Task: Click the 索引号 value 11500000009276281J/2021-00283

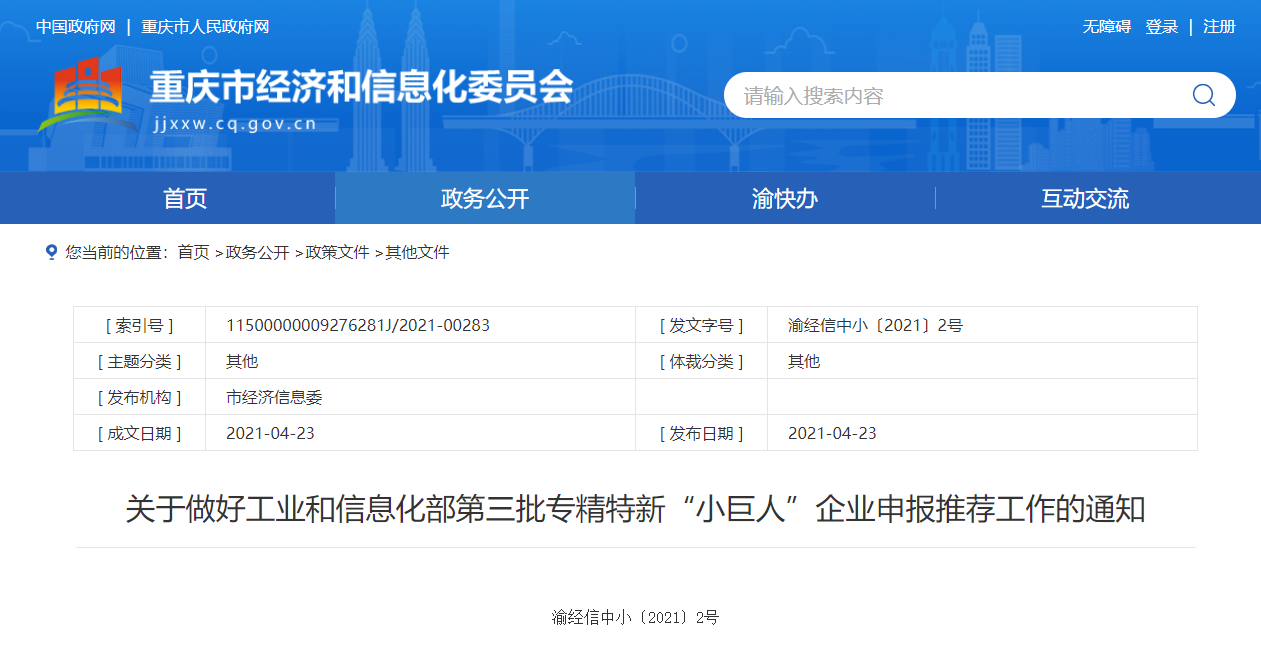Action: [358, 325]
